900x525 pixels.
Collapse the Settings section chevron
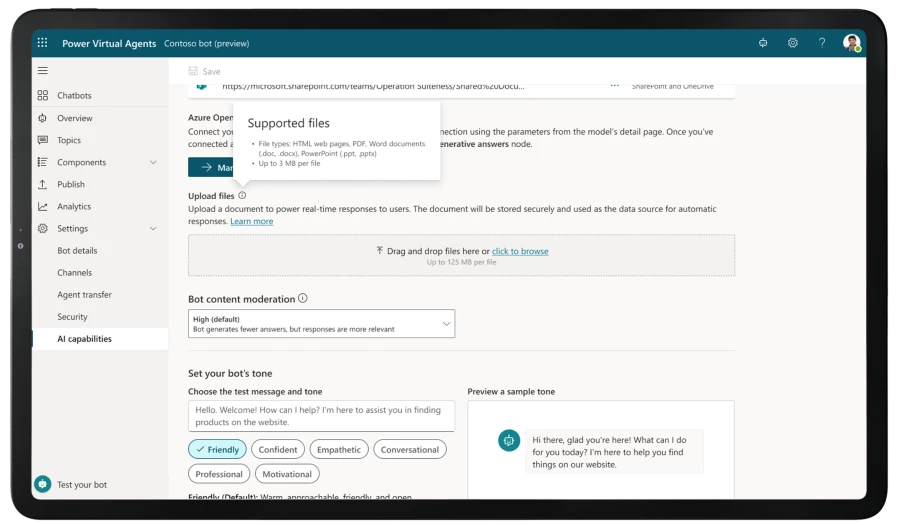point(153,229)
